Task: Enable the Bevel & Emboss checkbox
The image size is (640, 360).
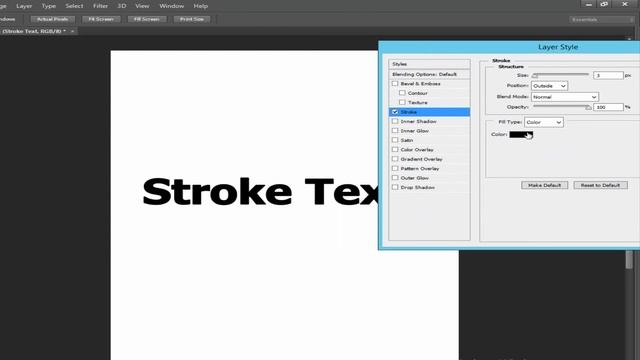Action: coord(395,84)
